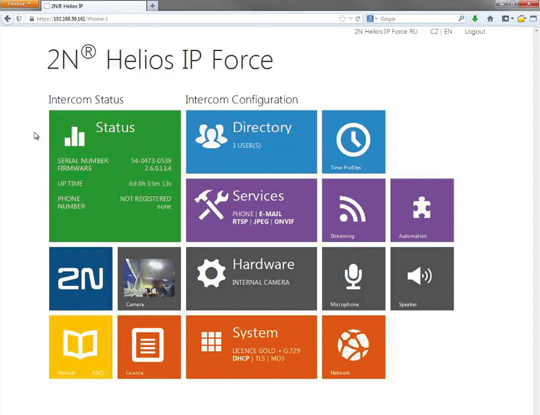Open the Microphone tile
The image size is (540, 415).
pos(354,279)
